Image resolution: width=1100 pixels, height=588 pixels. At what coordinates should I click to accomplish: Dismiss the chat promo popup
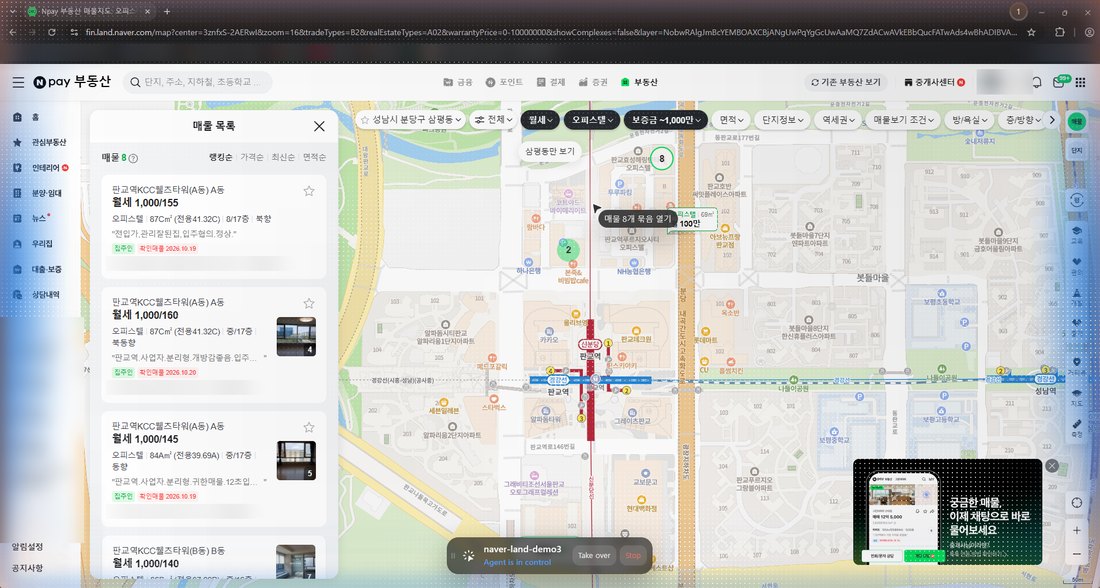tap(1052, 465)
